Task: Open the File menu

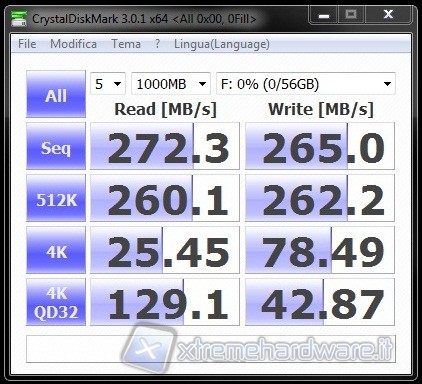Action: [x=27, y=44]
